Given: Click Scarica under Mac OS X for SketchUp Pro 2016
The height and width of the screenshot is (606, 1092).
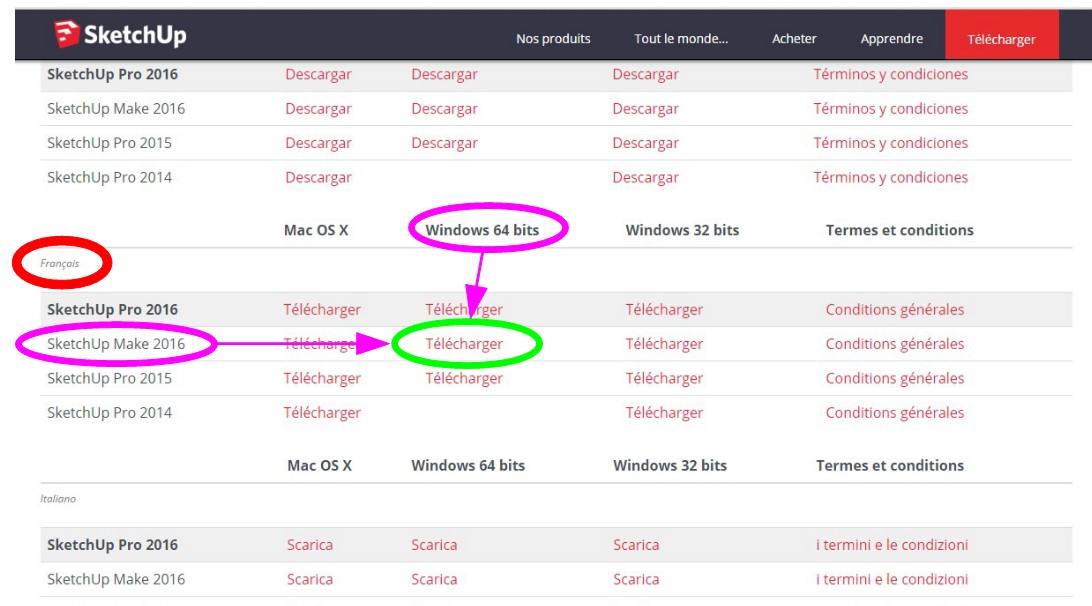Looking at the screenshot, I should (310, 545).
